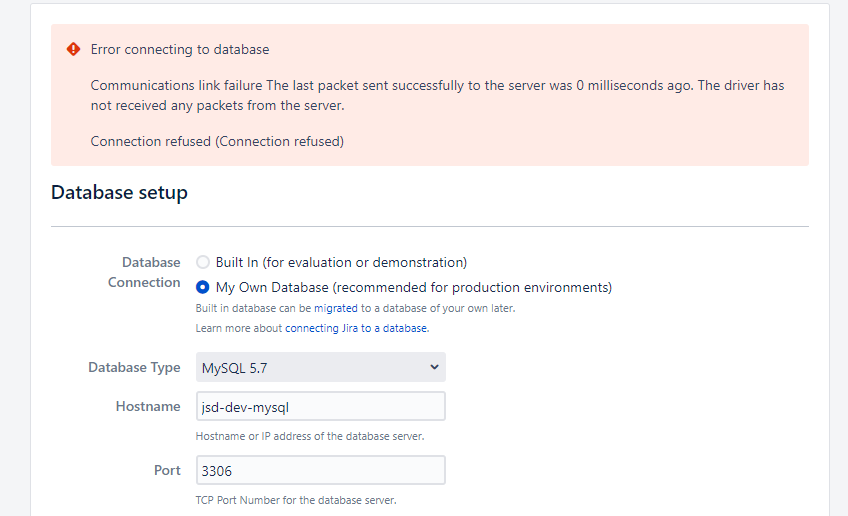The image size is (848, 516).
Task: Focus the Port field containing 3306
Action: (x=321, y=470)
